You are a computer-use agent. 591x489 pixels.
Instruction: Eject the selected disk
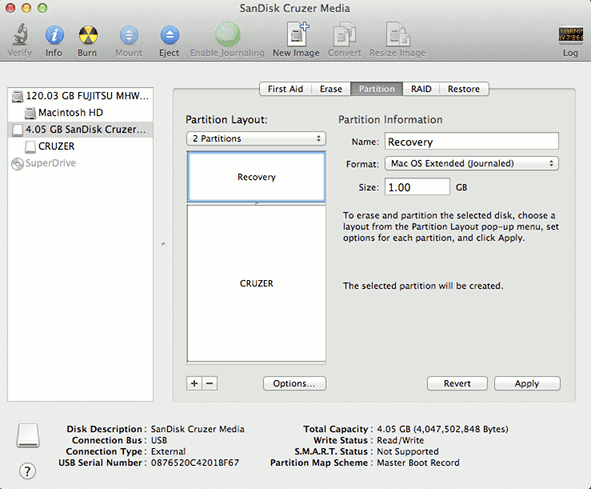pyautogui.click(x=169, y=35)
